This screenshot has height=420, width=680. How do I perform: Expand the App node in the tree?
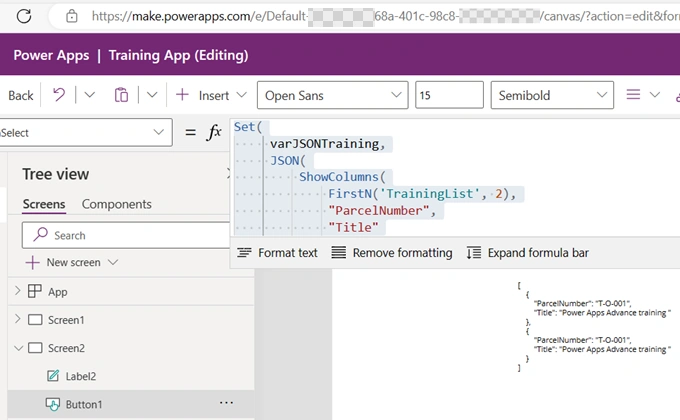pos(17,291)
